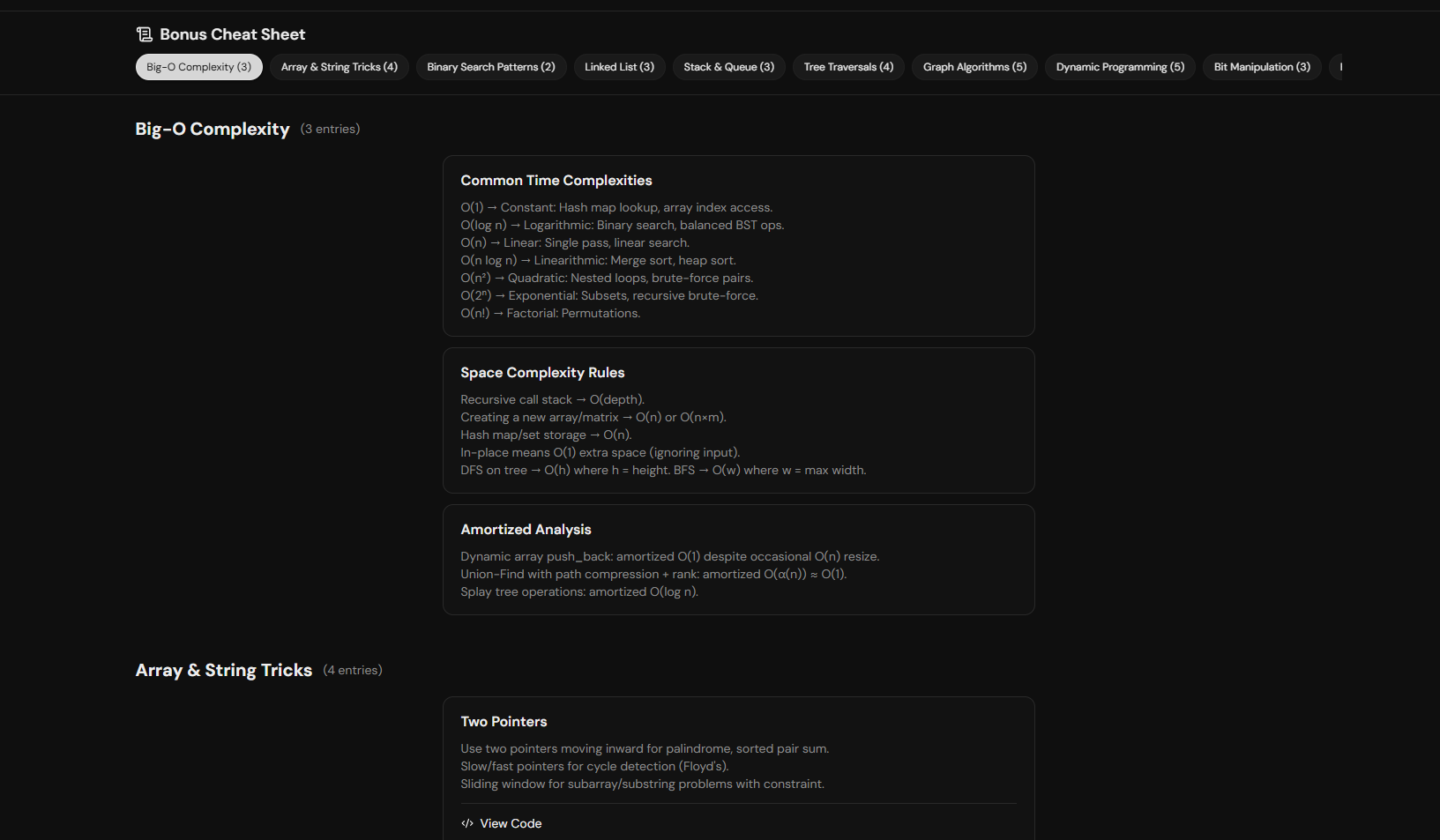Click the 'DFS on tree → O(h)' line
The width and height of the screenshot is (1440, 840).
(663, 471)
